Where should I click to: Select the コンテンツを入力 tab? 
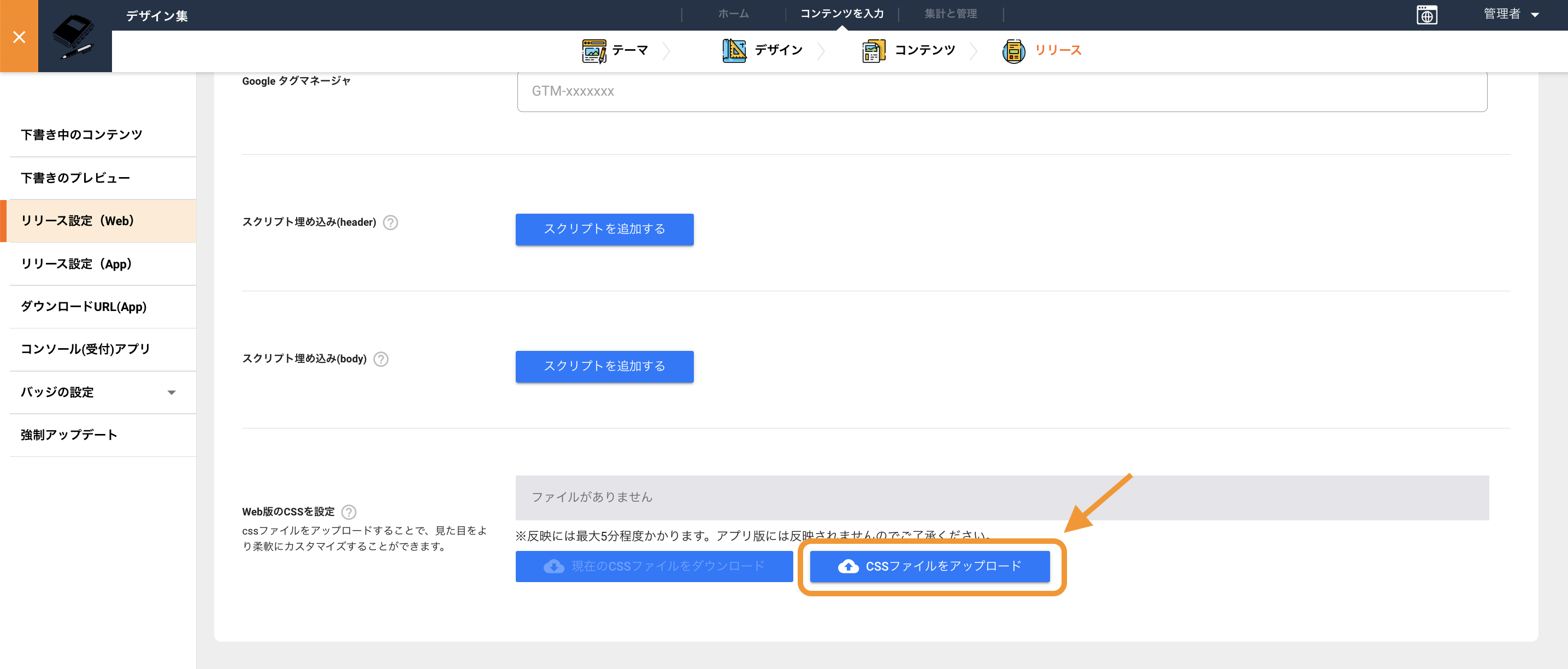tap(841, 14)
